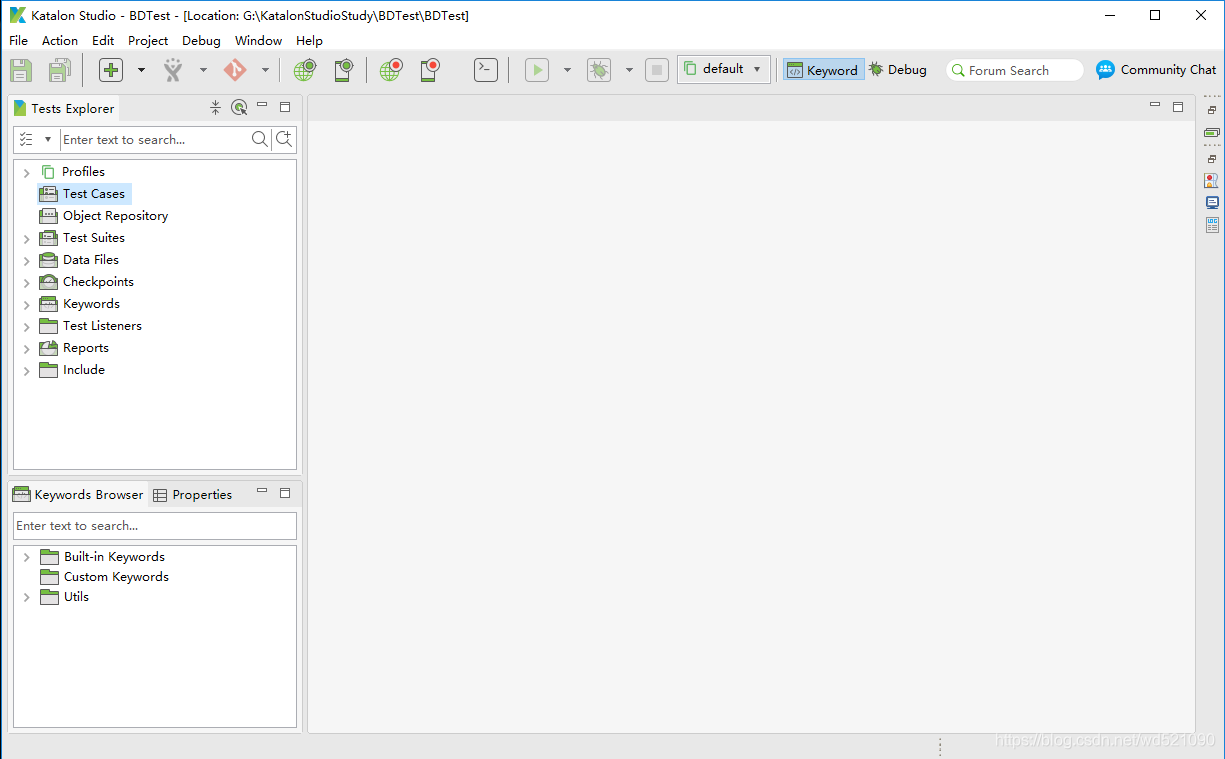The width and height of the screenshot is (1225, 759).
Task: Open the Log Viewer icon in right sidebar
Action: click(x=1212, y=224)
